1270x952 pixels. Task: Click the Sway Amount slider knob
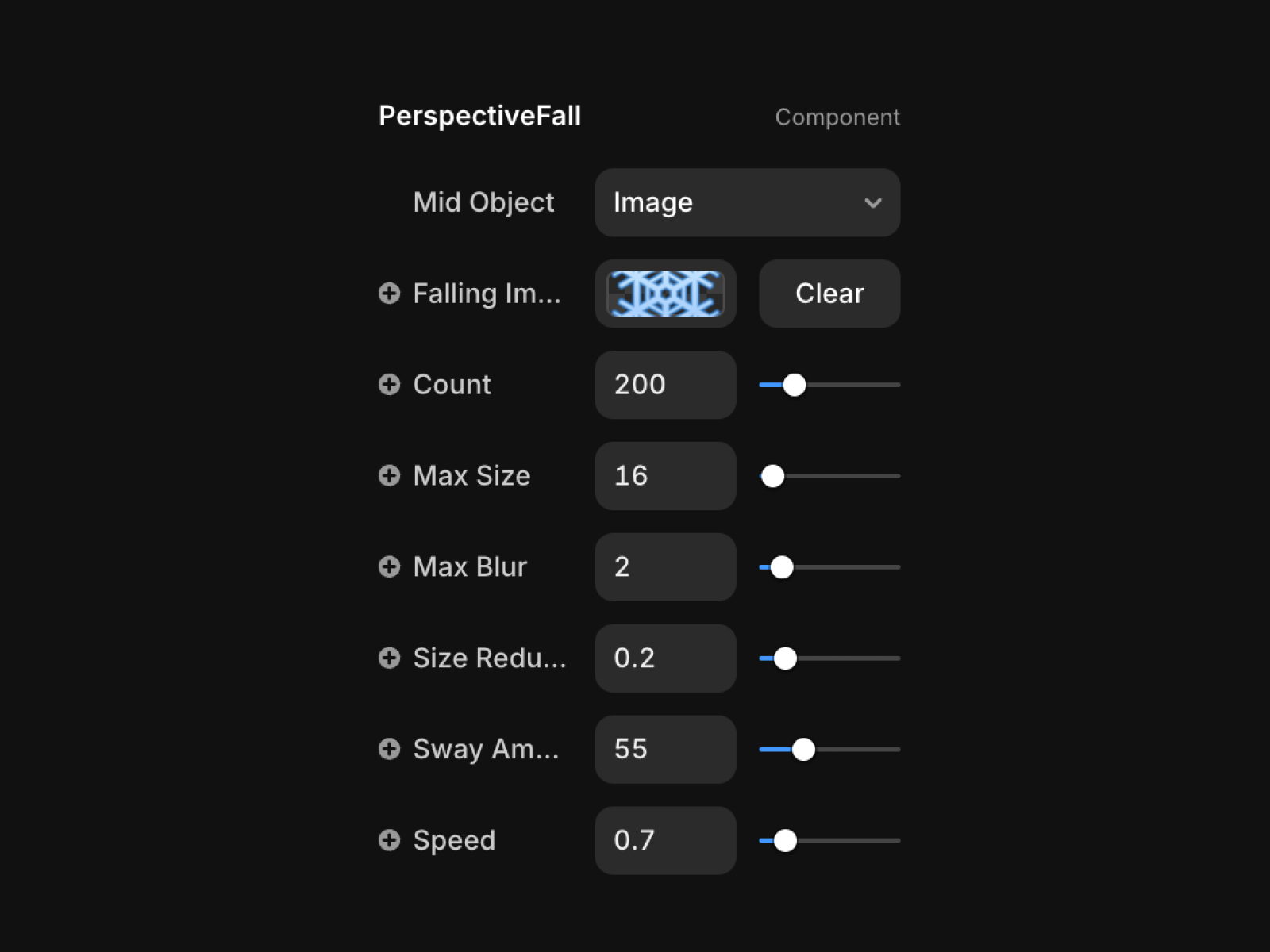[803, 750]
